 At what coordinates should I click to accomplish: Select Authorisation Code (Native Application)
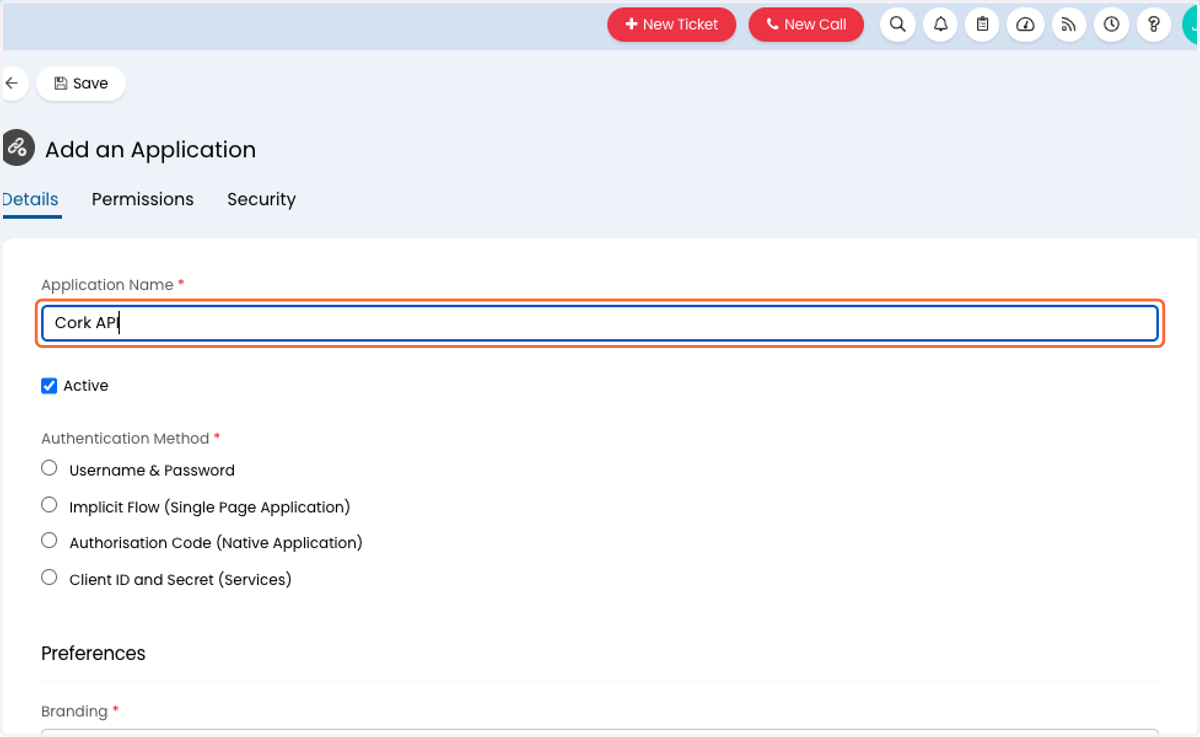[49, 540]
